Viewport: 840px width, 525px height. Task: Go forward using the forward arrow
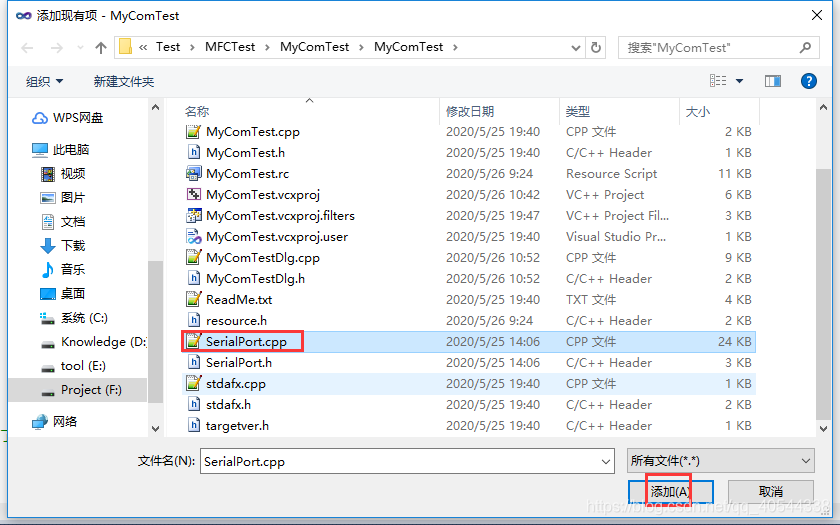(56, 48)
